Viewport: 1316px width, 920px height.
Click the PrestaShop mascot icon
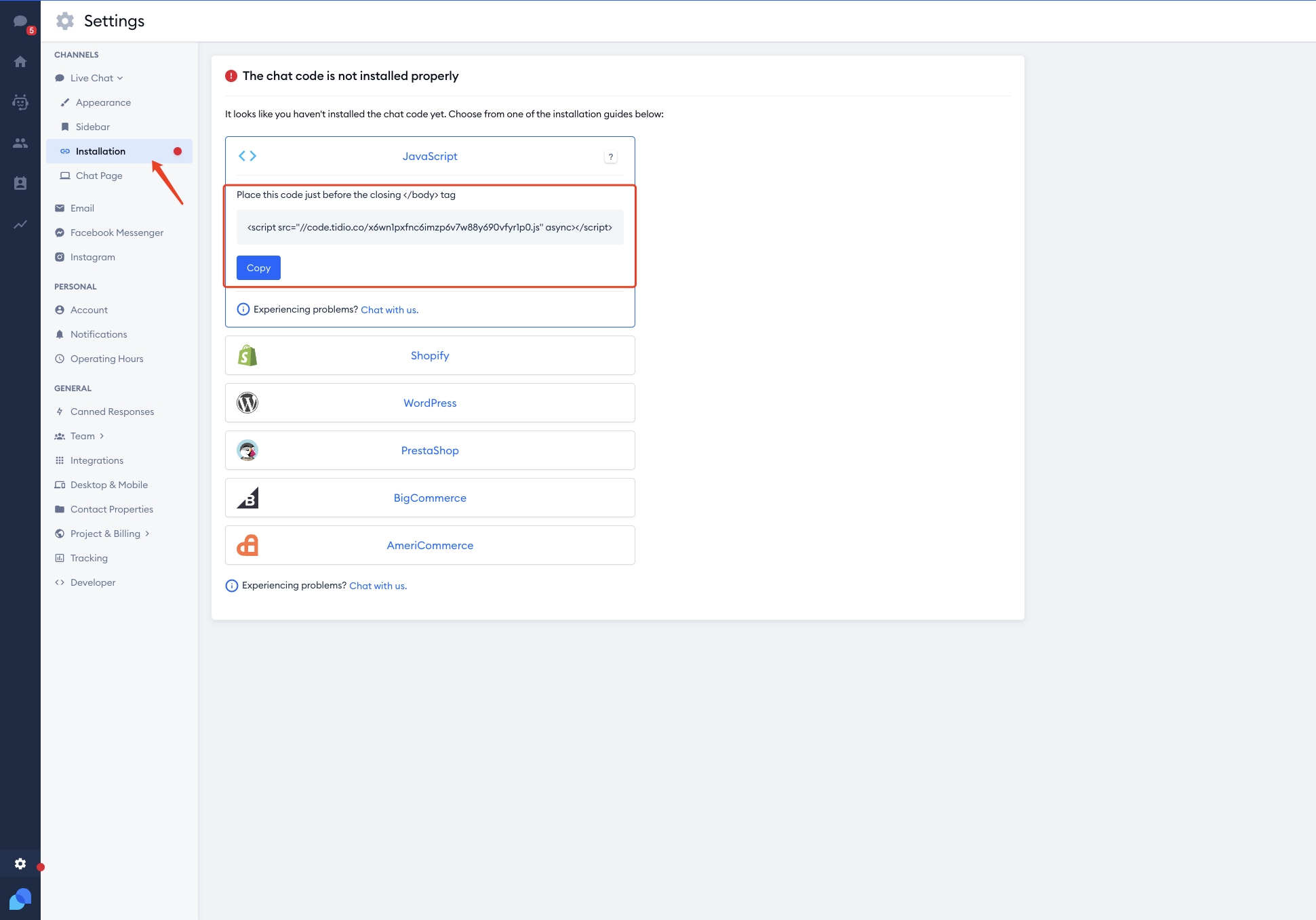(x=247, y=450)
